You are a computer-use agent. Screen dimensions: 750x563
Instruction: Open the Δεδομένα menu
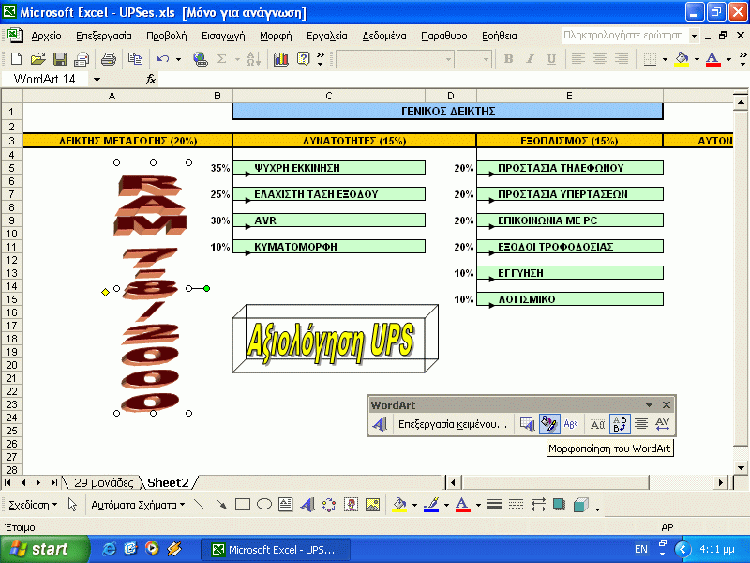coord(384,36)
